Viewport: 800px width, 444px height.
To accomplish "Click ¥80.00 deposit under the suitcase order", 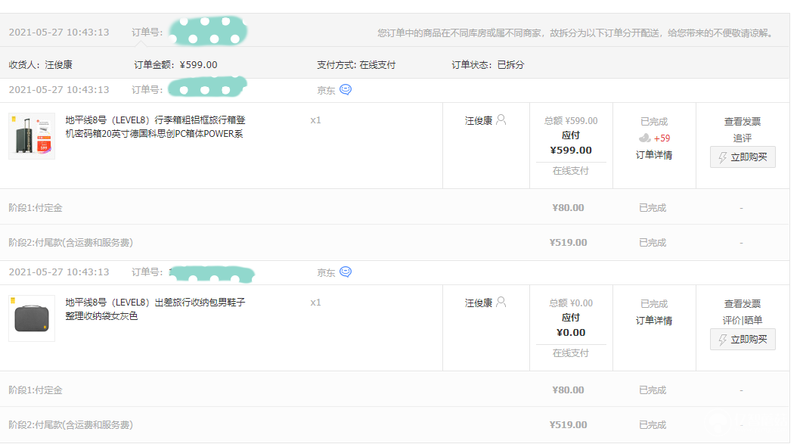I will (568, 208).
